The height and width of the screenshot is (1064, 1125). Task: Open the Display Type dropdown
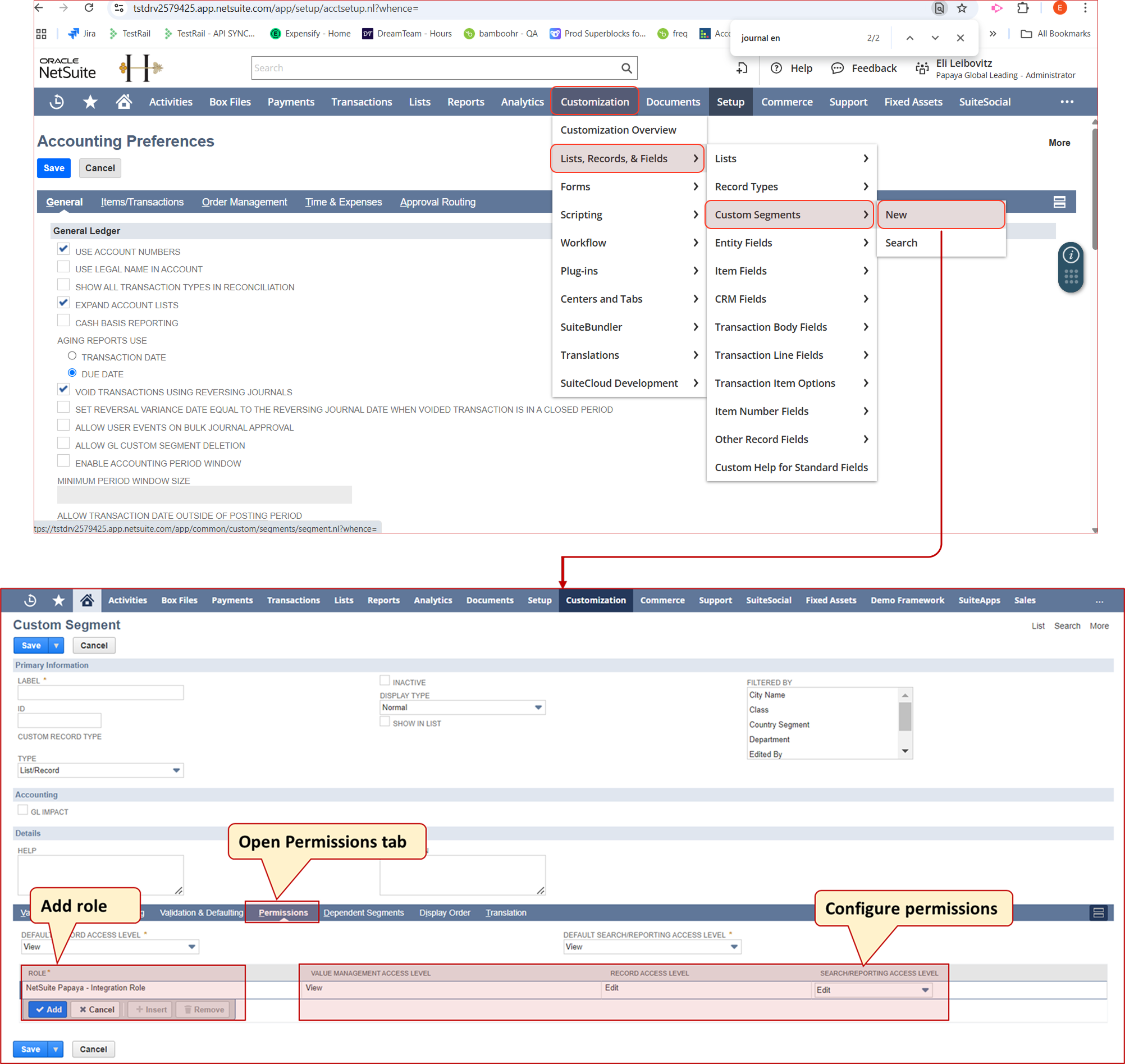(462, 707)
